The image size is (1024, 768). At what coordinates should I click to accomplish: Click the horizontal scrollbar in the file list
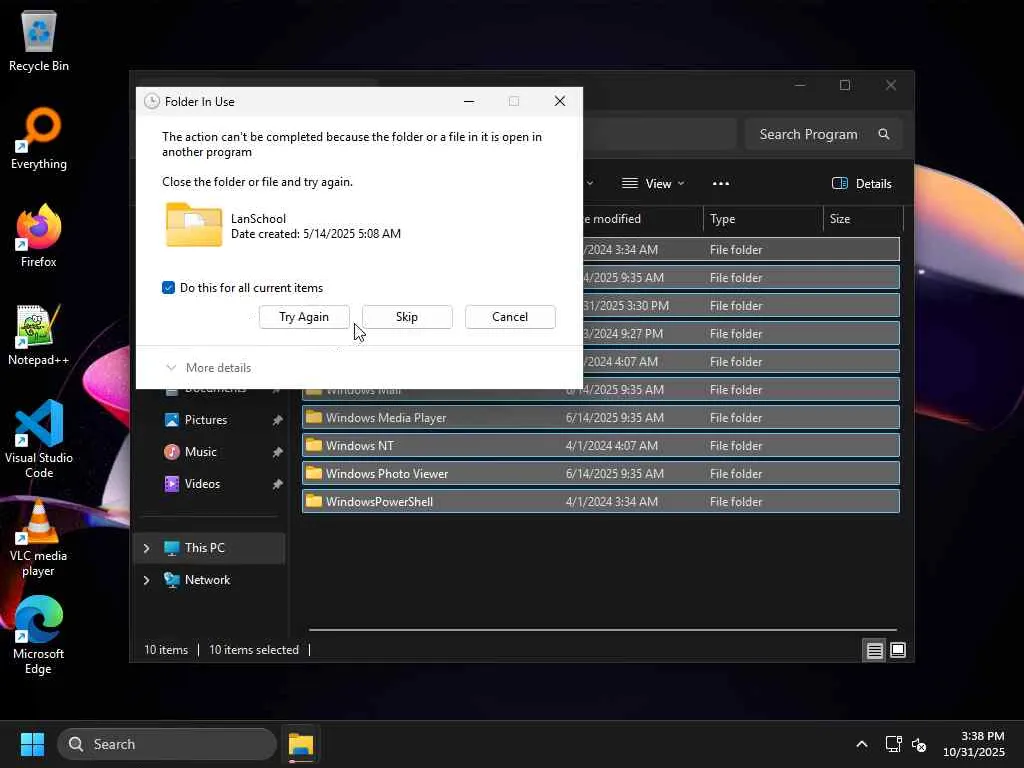click(602, 630)
